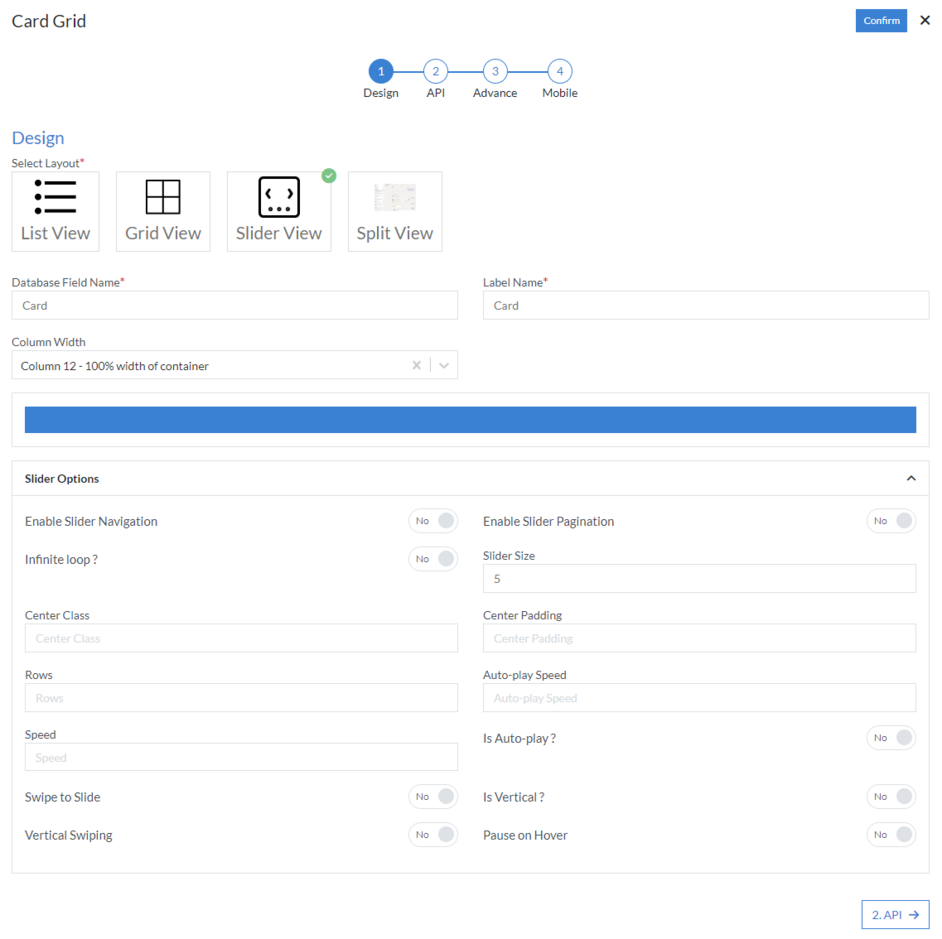Enable the Pause on Hover switch
942x939 pixels.
(x=891, y=834)
